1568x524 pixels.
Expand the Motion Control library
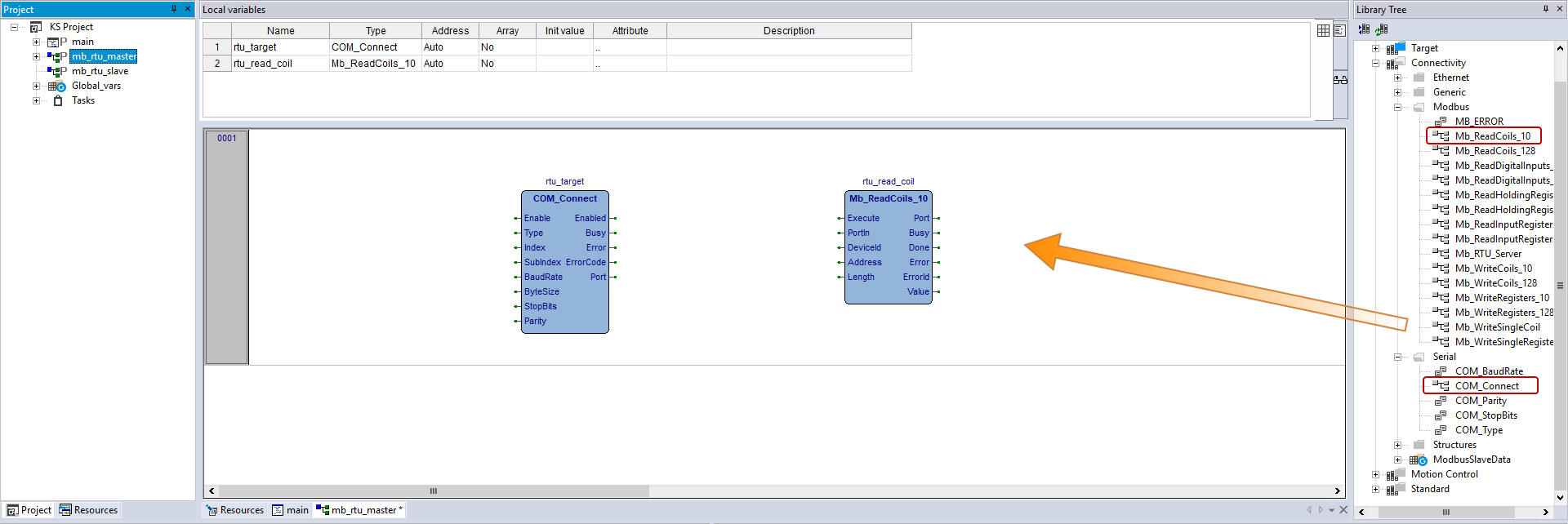[x=1375, y=474]
